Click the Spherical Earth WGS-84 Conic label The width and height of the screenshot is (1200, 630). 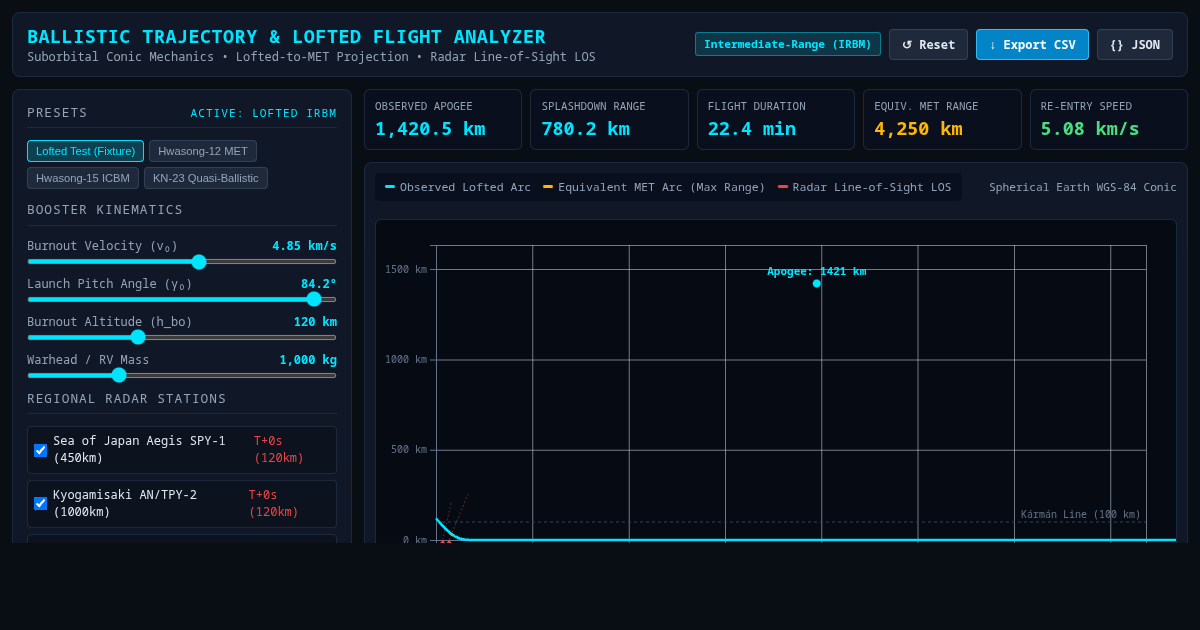point(1083,187)
